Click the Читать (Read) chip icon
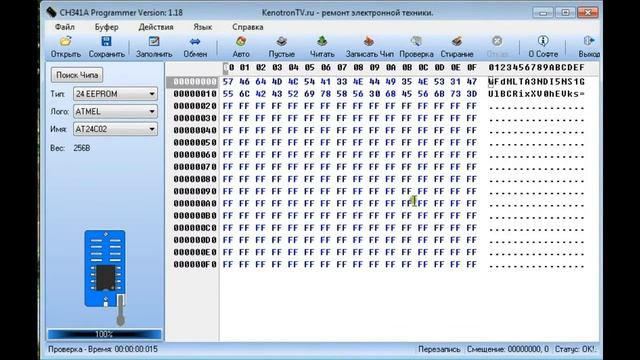 coord(322,41)
